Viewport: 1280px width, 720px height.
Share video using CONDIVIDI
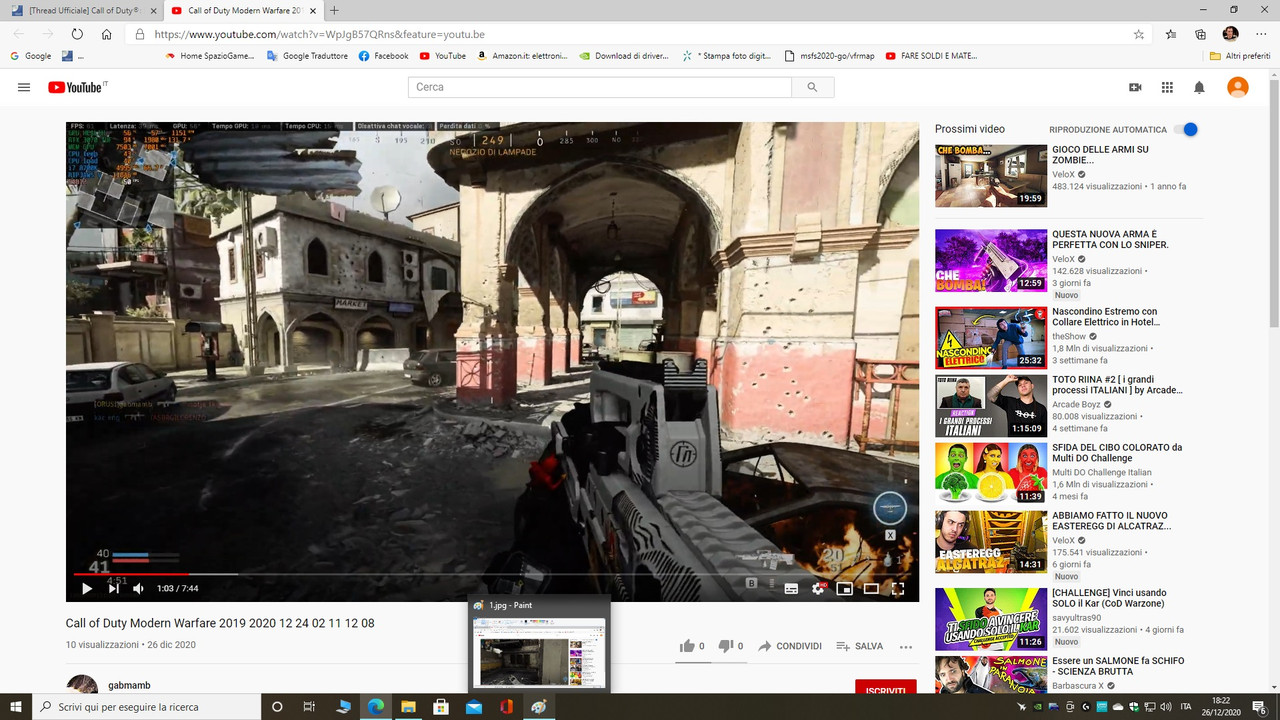(790, 646)
